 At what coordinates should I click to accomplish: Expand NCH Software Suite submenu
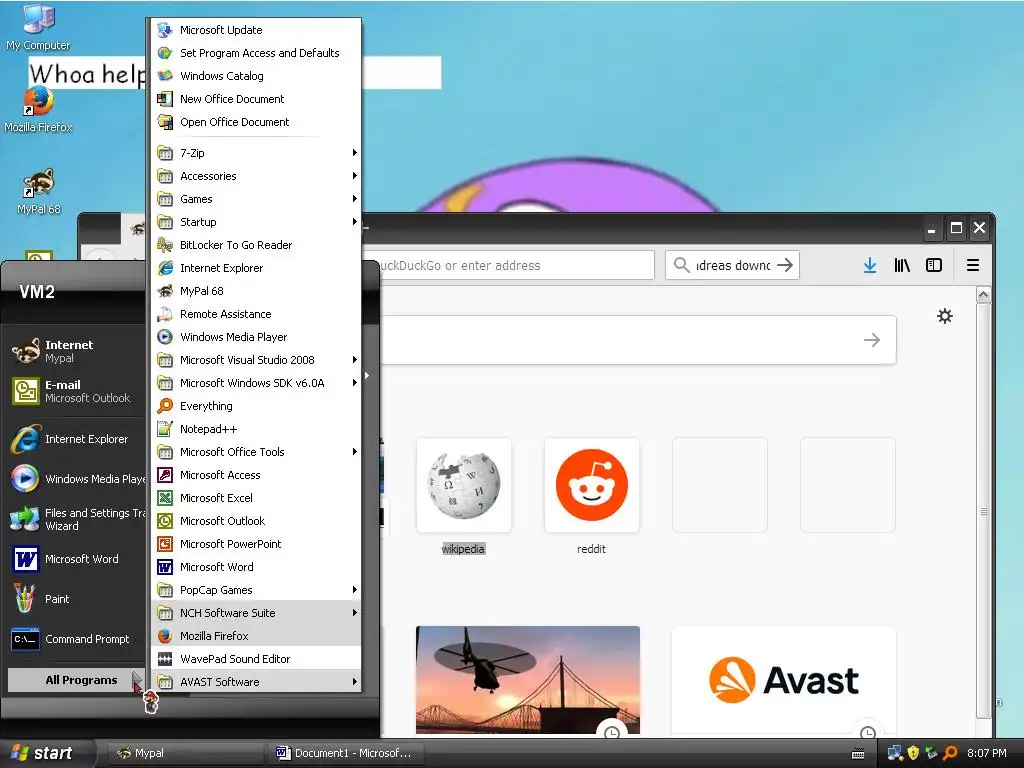[256, 613]
